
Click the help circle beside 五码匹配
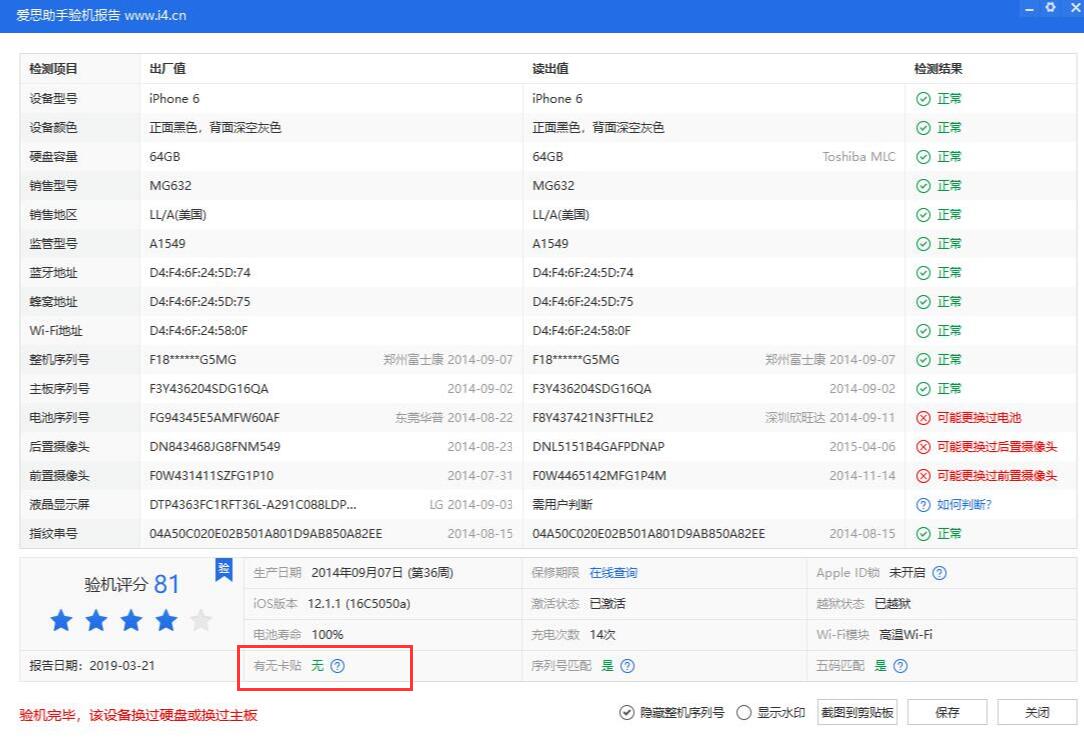(x=899, y=665)
